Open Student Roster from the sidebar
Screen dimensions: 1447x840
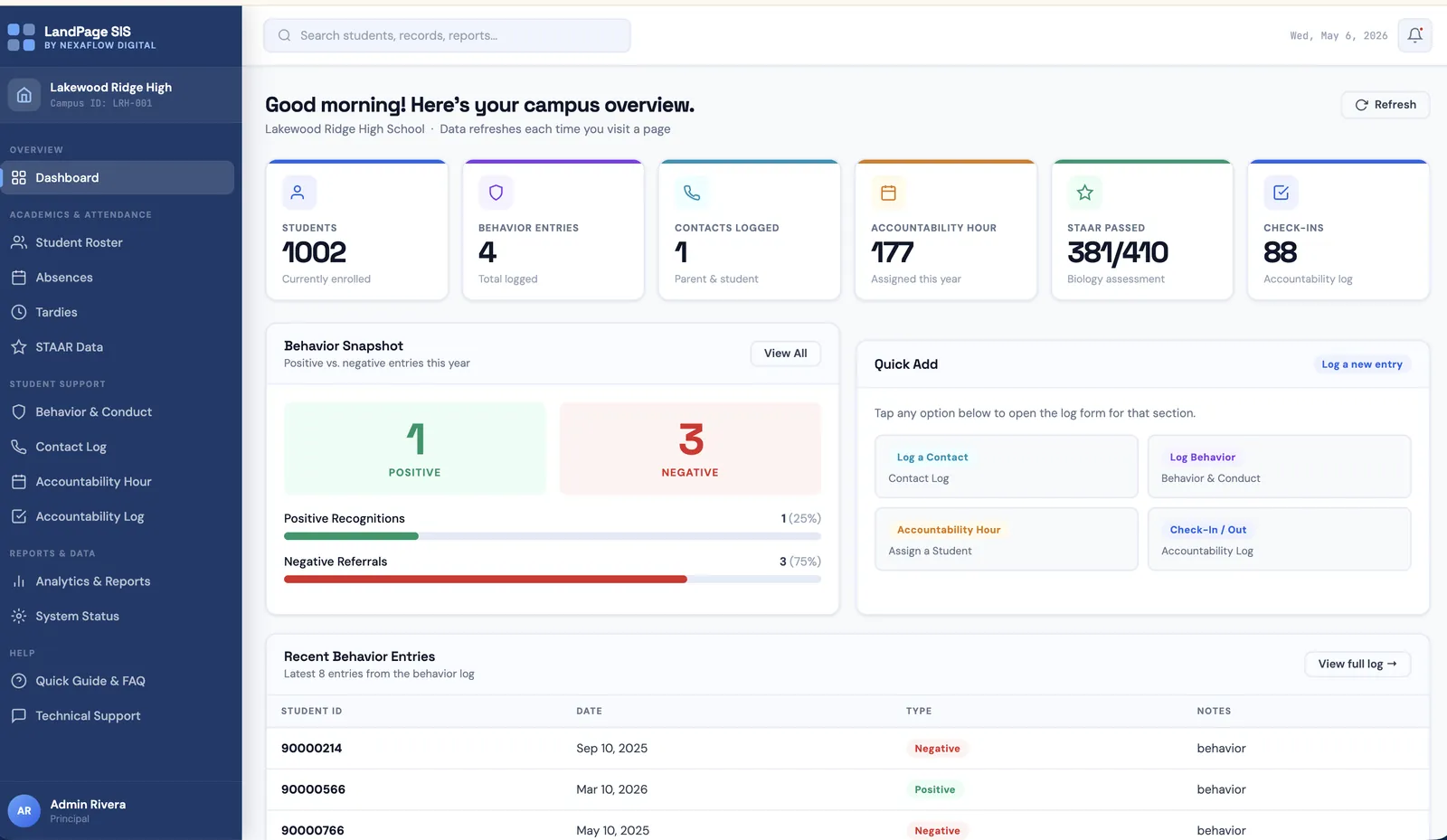point(118,242)
